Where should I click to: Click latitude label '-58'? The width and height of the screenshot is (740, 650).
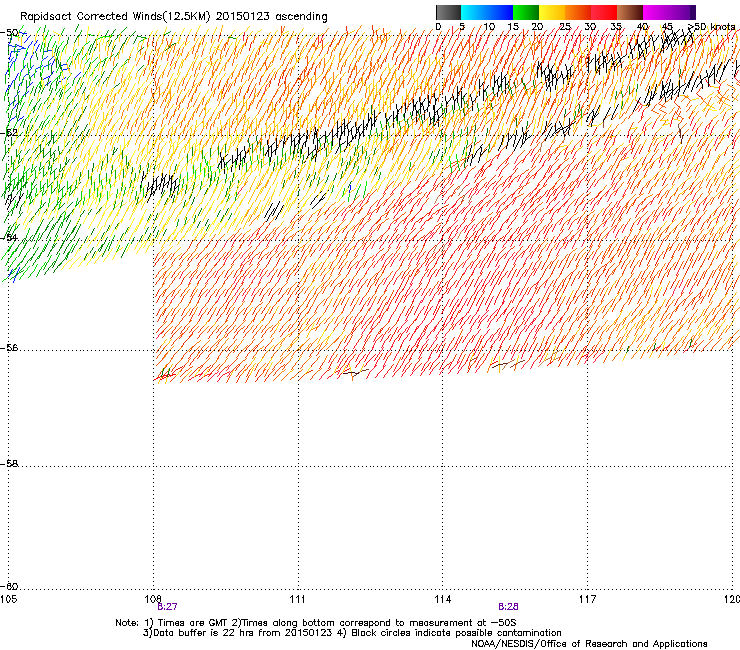9,464
